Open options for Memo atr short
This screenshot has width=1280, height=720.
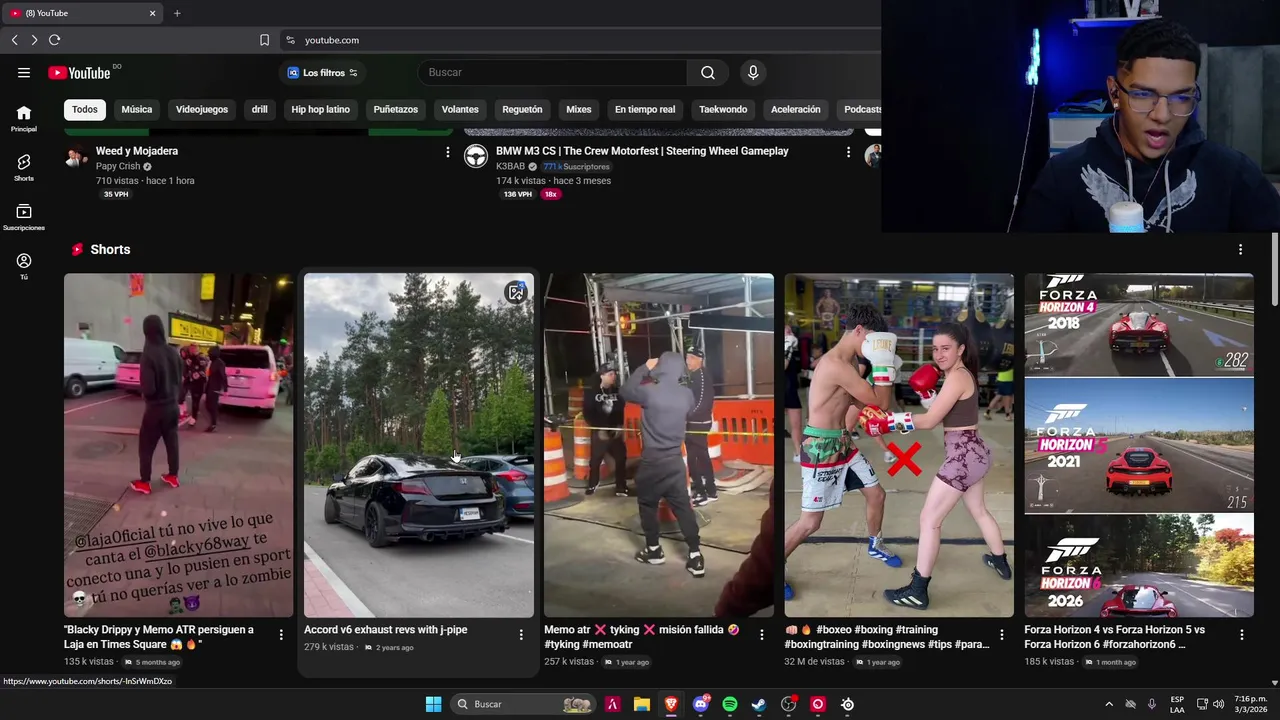tap(761, 634)
